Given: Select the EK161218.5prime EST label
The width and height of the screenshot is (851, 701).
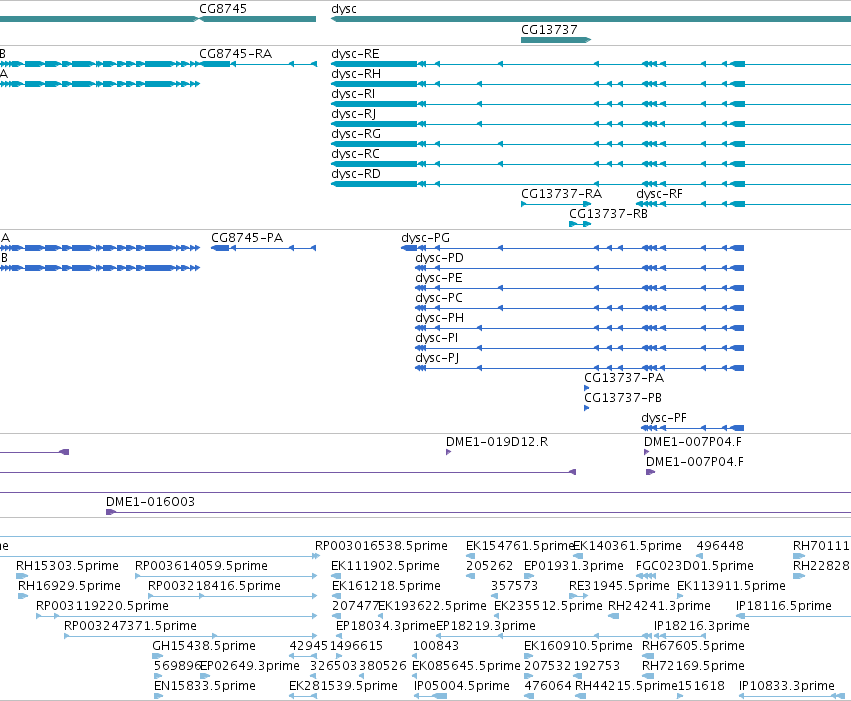Looking at the screenshot, I should (x=386, y=586).
